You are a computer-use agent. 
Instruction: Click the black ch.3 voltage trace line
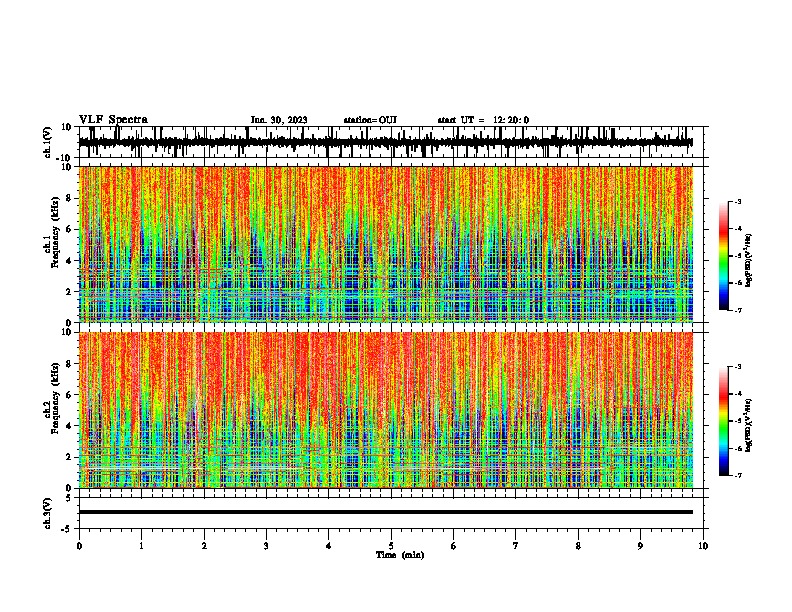pos(386,512)
